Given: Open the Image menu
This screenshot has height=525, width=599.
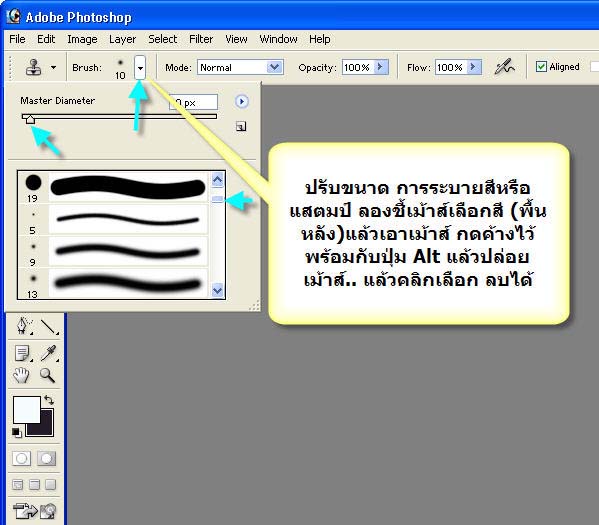Looking at the screenshot, I should click(x=82, y=39).
